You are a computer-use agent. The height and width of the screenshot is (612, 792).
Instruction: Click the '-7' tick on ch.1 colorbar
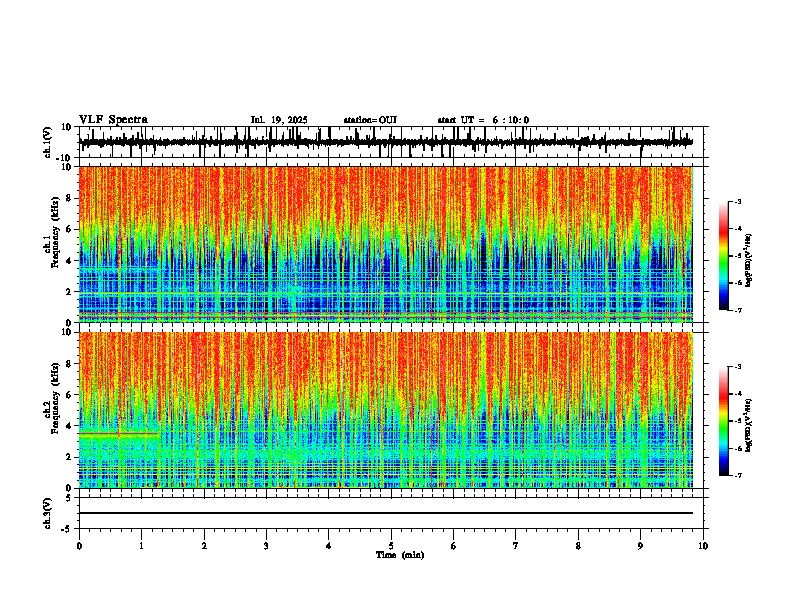738,310
